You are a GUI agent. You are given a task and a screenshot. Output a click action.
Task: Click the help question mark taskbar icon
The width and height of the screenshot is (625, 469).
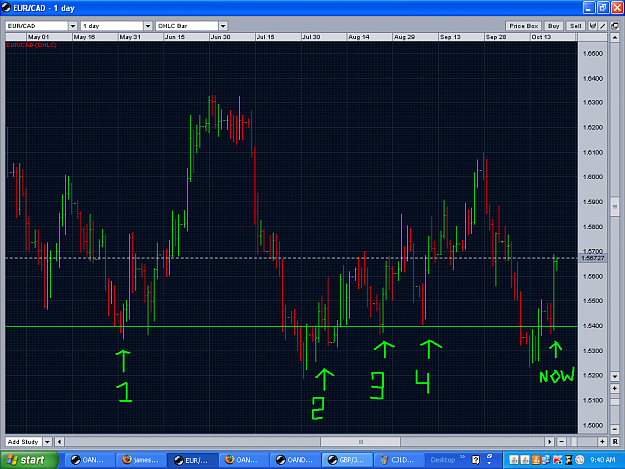point(476,460)
